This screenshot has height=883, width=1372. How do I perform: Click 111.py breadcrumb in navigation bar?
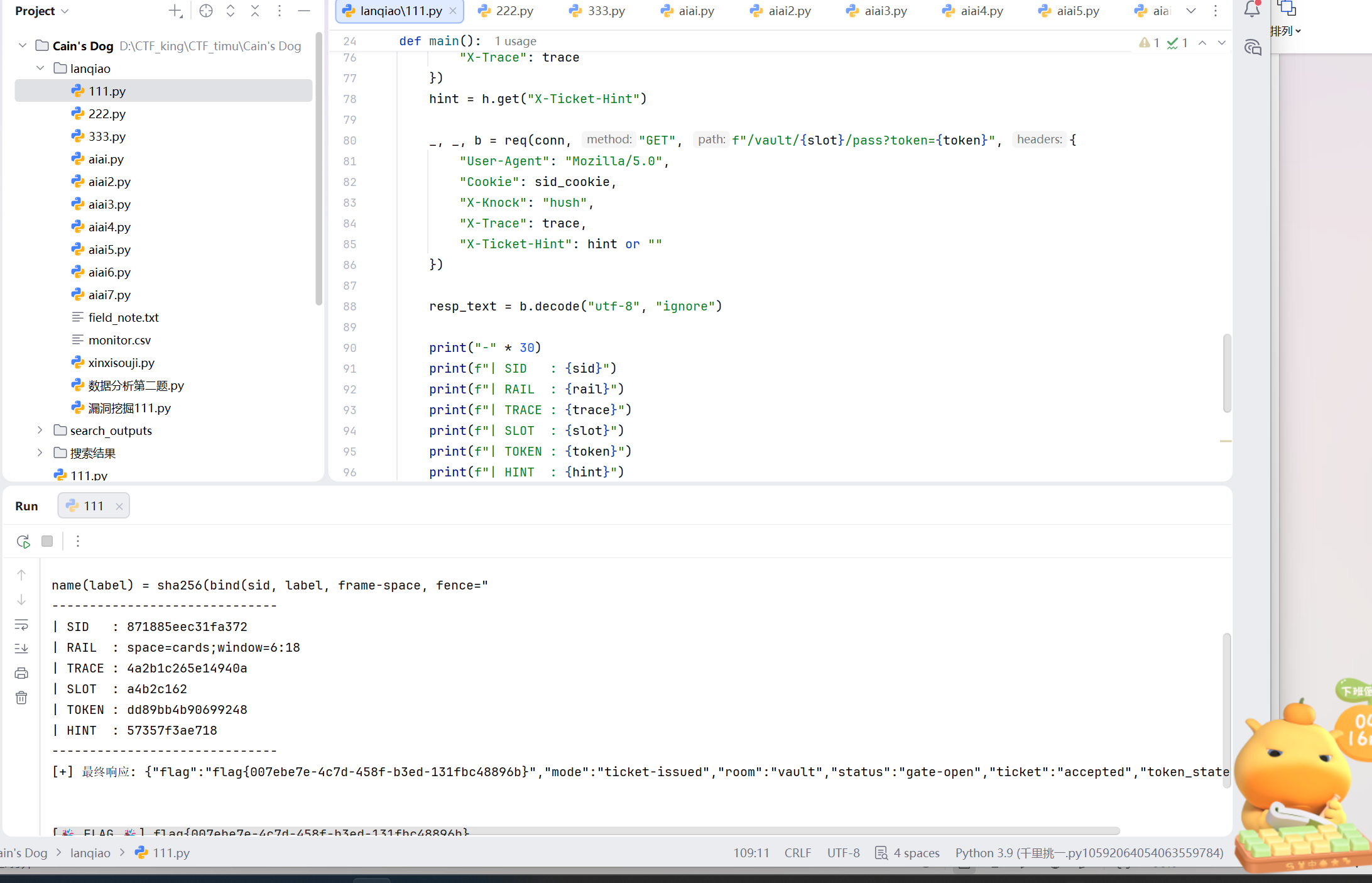(163, 853)
